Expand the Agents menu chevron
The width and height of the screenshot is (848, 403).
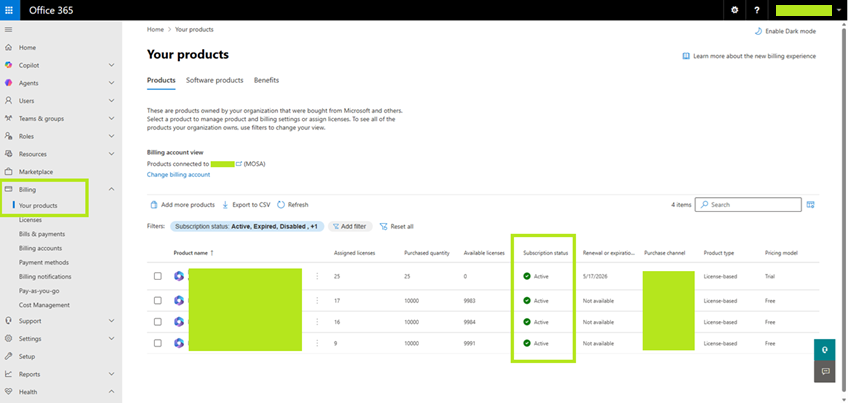click(111, 83)
